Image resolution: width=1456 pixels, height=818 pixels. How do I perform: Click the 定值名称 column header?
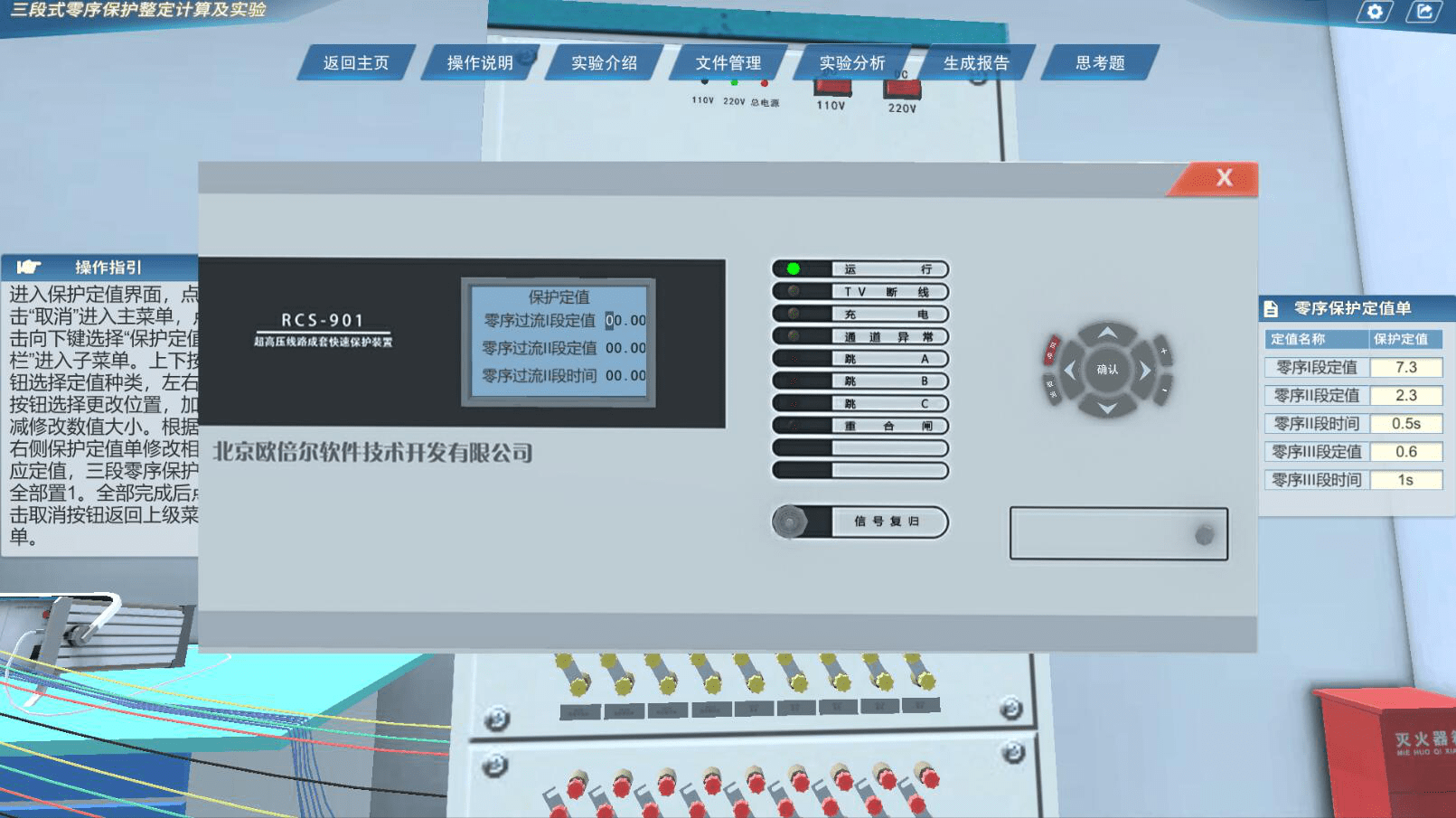1316,339
